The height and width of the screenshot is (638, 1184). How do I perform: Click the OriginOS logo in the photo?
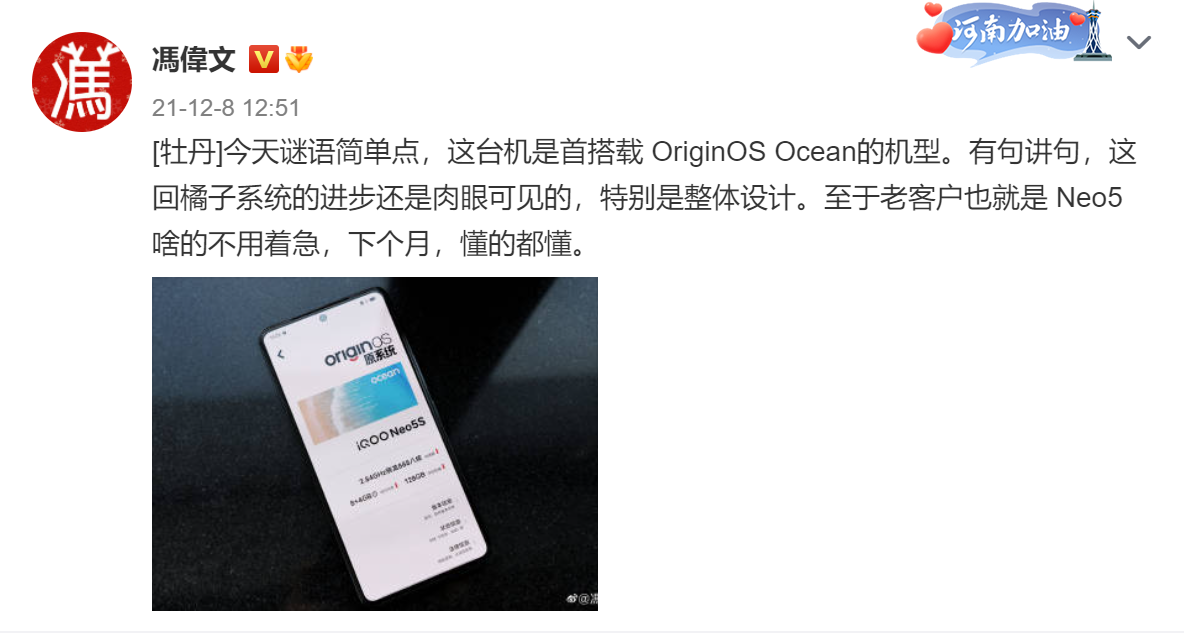360,350
